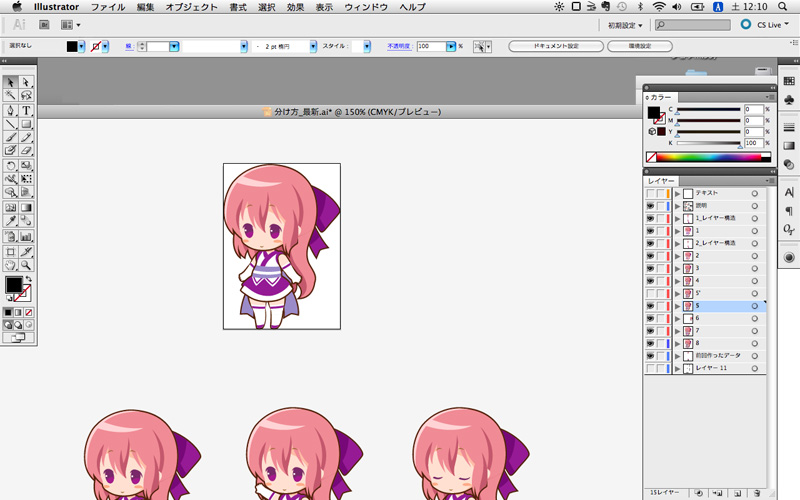
Task: Lock layer 3 using its lock box
Action: 660,268
